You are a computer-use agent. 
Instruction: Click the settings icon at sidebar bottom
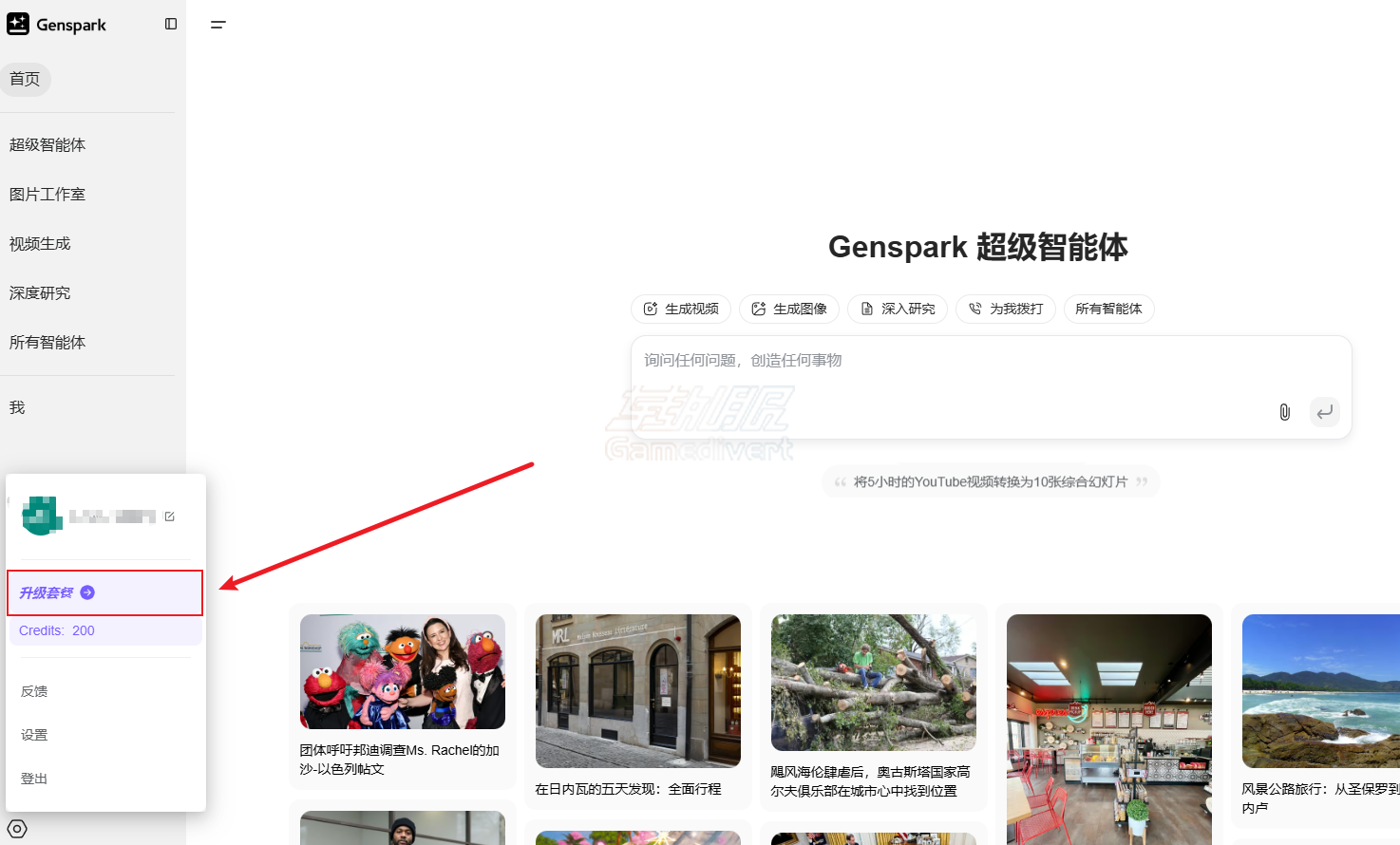point(17,829)
